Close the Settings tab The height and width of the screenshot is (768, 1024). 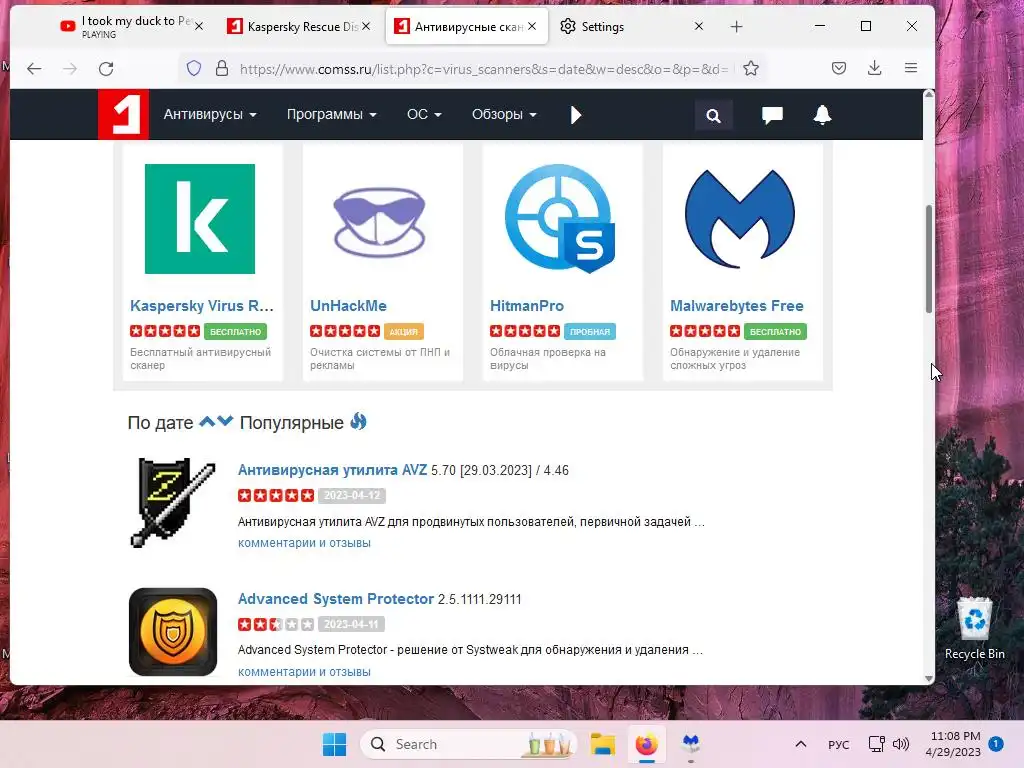tap(699, 27)
